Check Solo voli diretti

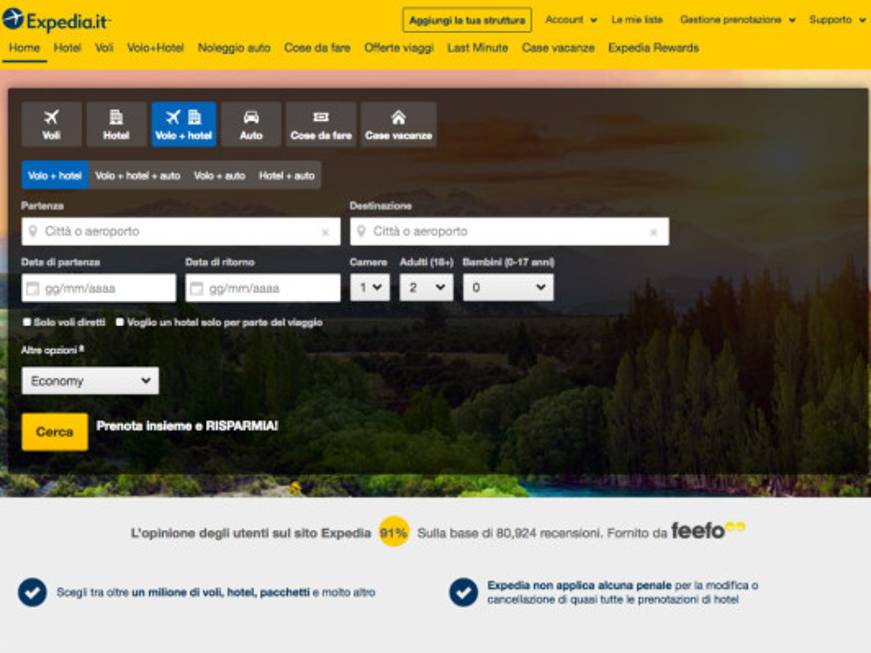click(x=27, y=322)
